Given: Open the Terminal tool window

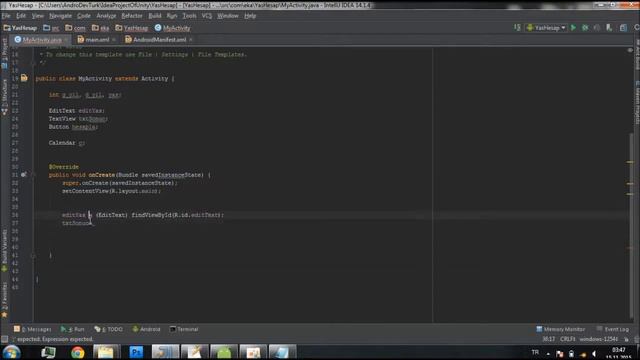Looking at the screenshot, I should [x=184, y=329].
